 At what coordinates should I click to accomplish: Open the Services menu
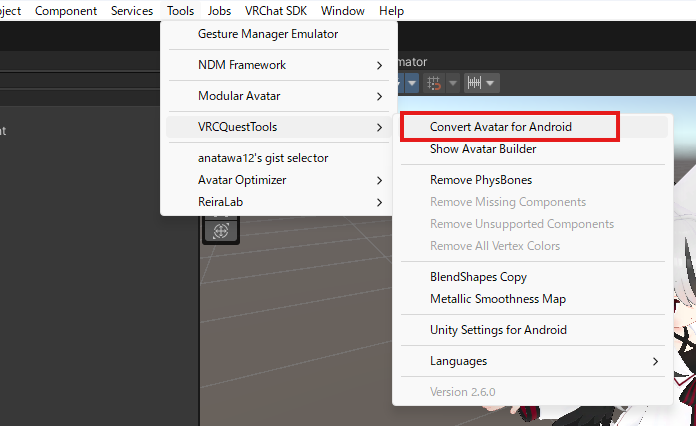pyautogui.click(x=132, y=11)
